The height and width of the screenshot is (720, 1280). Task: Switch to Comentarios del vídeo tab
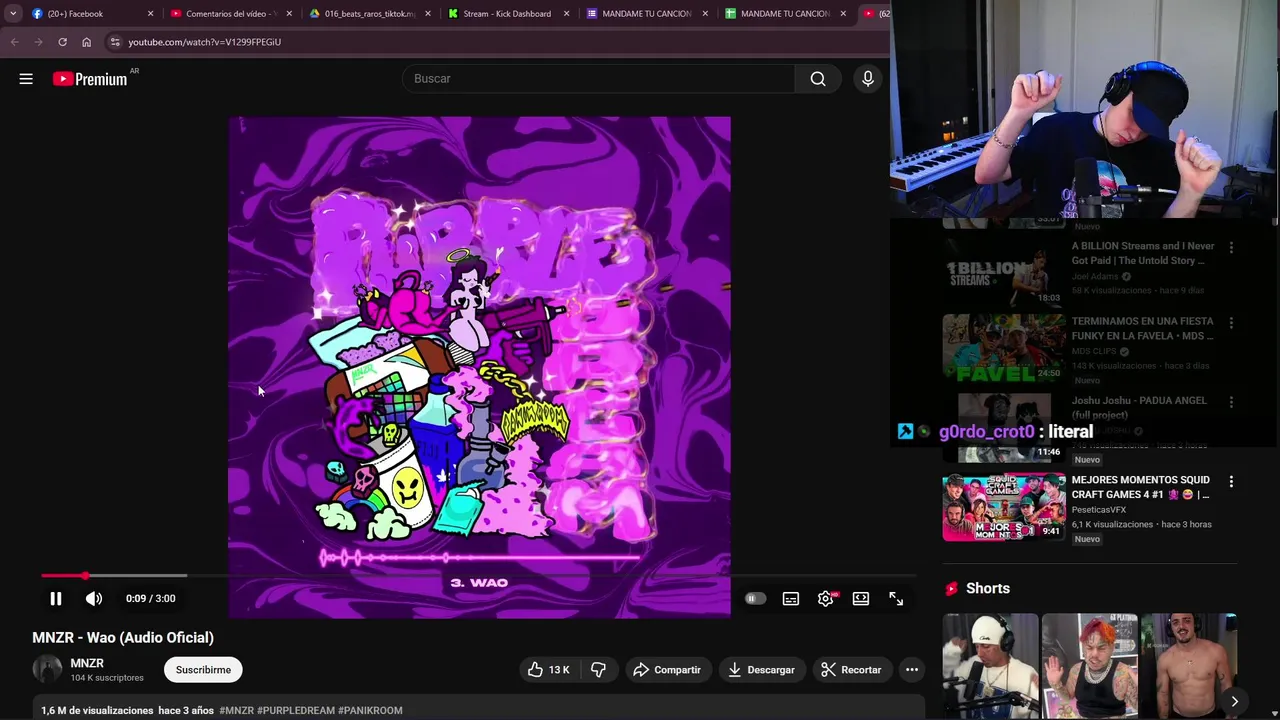(230, 14)
